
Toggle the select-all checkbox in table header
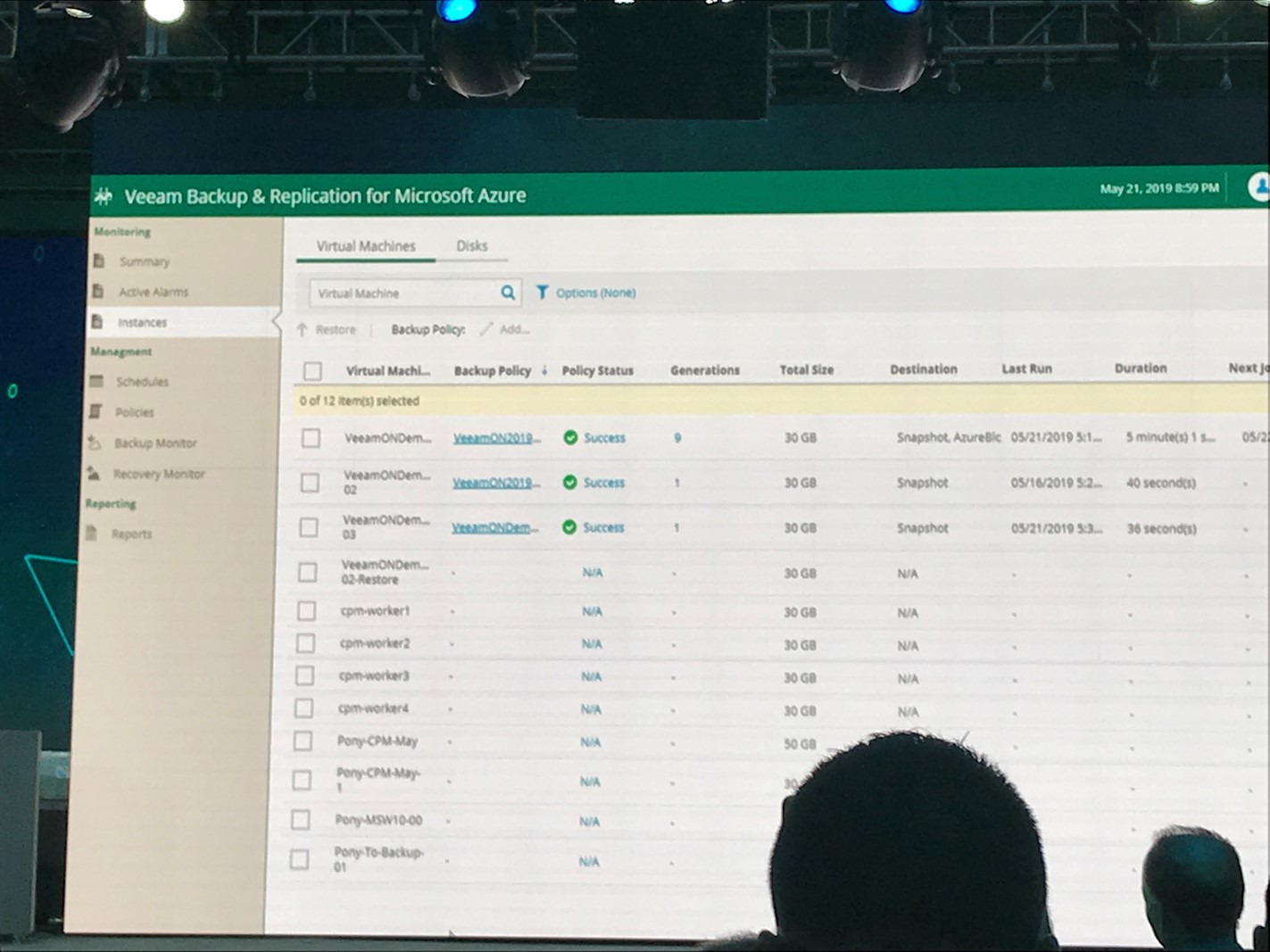(312, 370)
